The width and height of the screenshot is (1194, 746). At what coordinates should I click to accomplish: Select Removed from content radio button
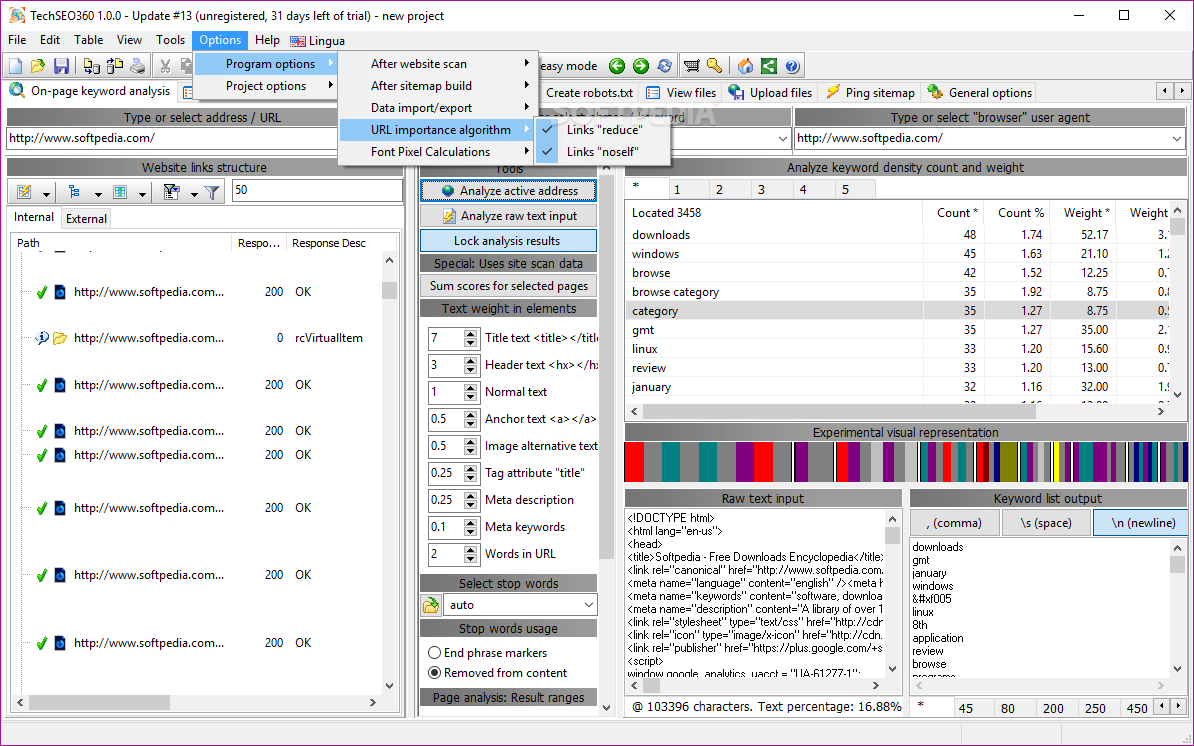pos(435,673)
